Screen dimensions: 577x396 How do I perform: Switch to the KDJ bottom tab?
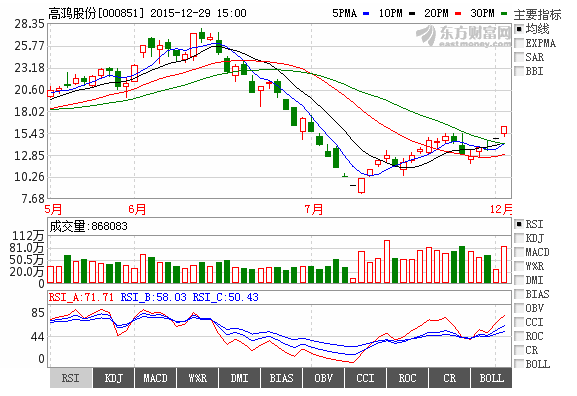[x=113, y=378]
